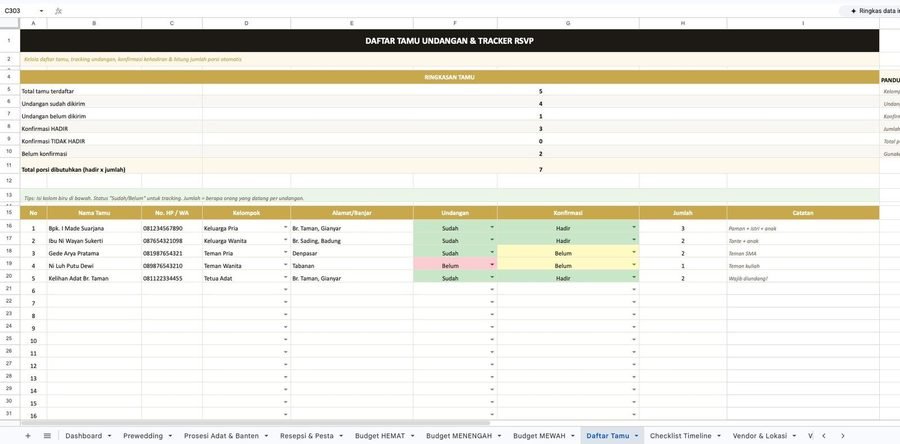Select column A header
Viewport: 900px width, 444px height.
tap(33, 23)
